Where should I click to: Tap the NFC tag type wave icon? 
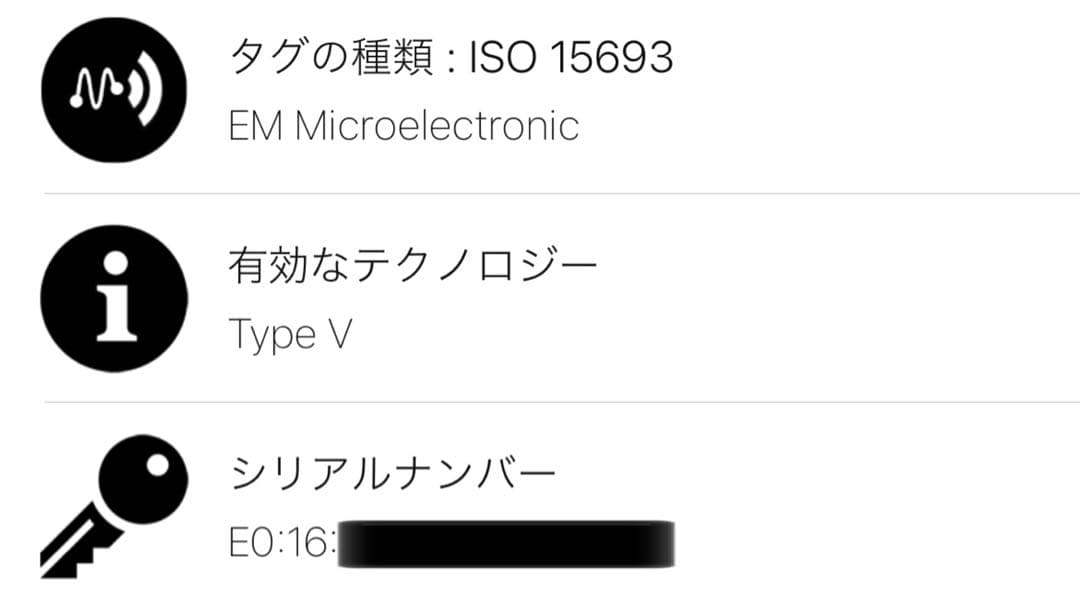point(115,89)
